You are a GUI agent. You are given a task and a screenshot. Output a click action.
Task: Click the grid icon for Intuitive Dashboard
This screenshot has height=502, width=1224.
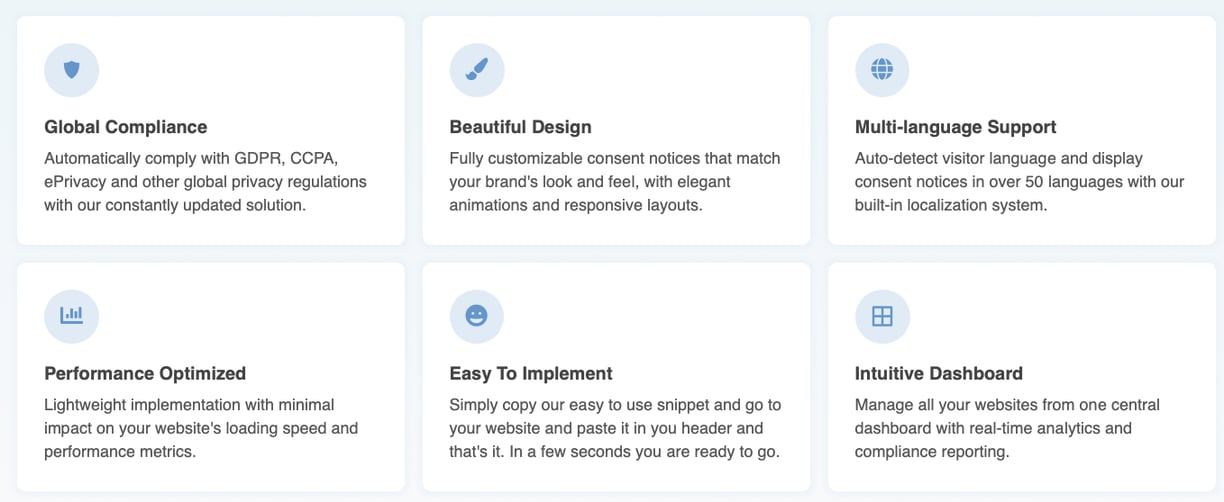882,316
